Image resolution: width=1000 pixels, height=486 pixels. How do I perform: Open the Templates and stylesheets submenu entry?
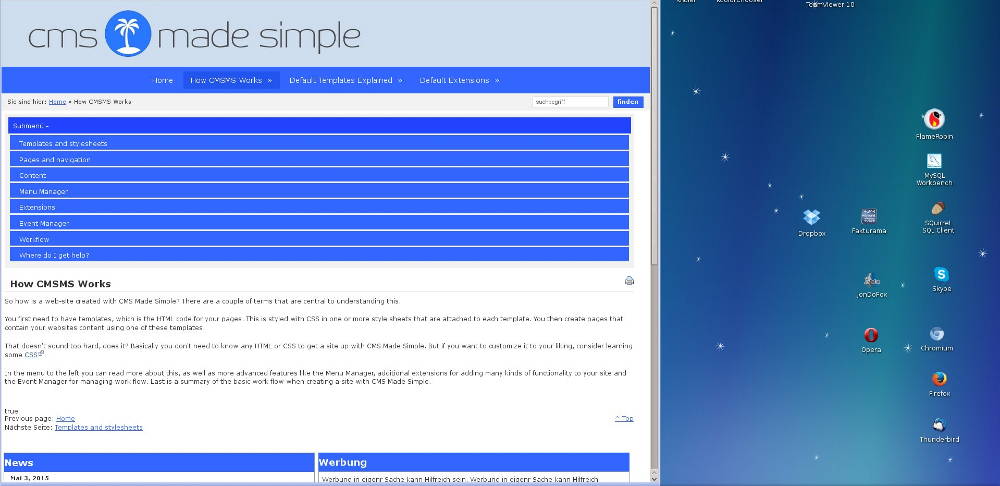(320, 143)
